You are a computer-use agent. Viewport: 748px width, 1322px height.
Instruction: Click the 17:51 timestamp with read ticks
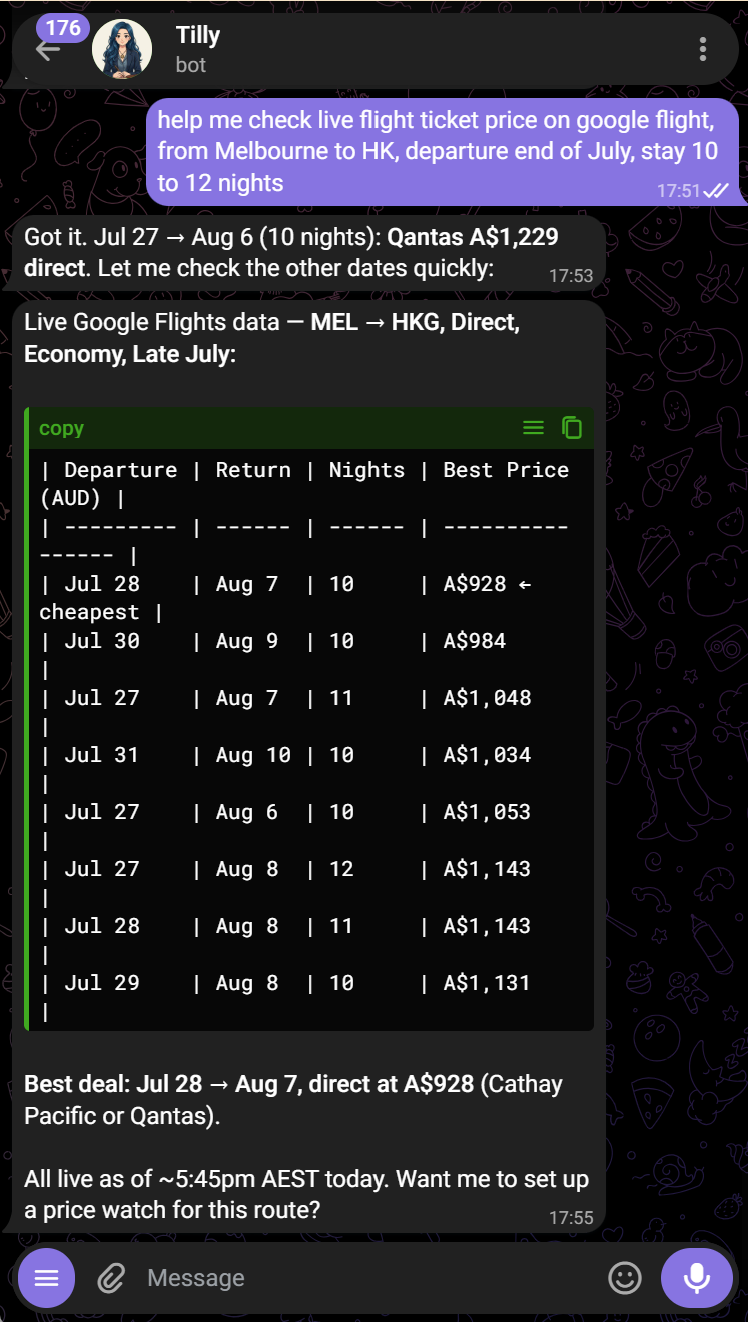(x=692, y=190)
